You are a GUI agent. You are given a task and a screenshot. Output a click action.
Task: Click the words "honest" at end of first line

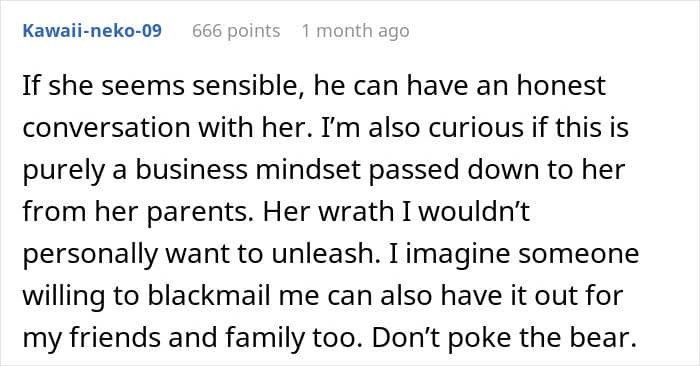pos(561,85)
